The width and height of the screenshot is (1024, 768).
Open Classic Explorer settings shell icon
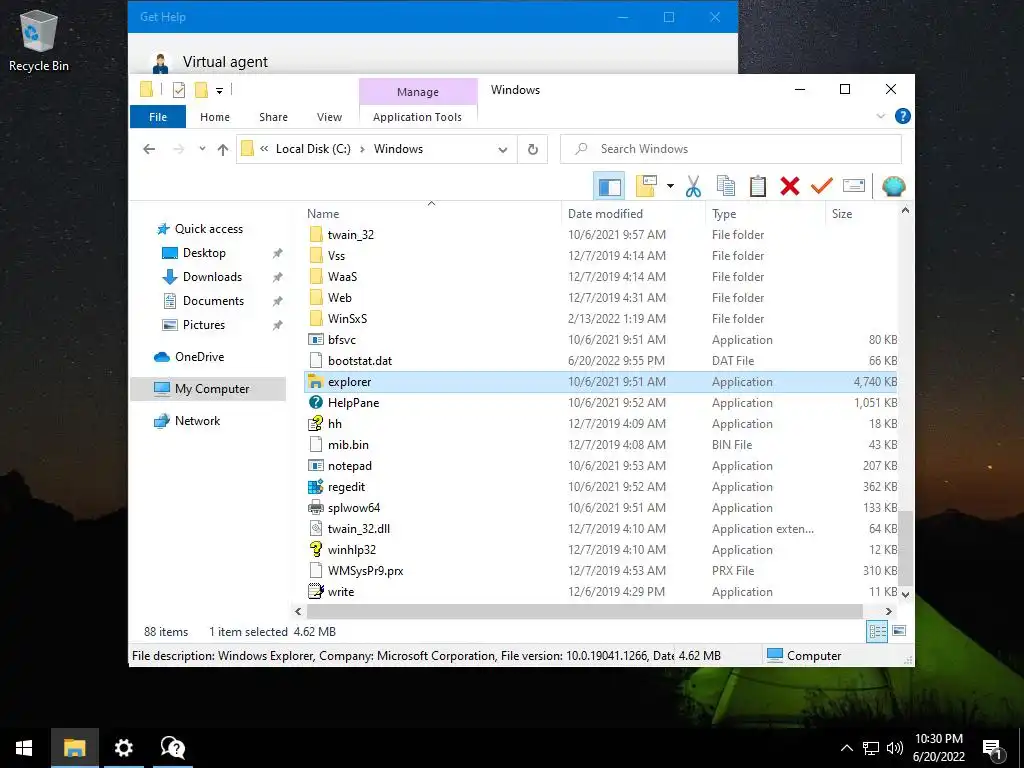pos(893,187)
